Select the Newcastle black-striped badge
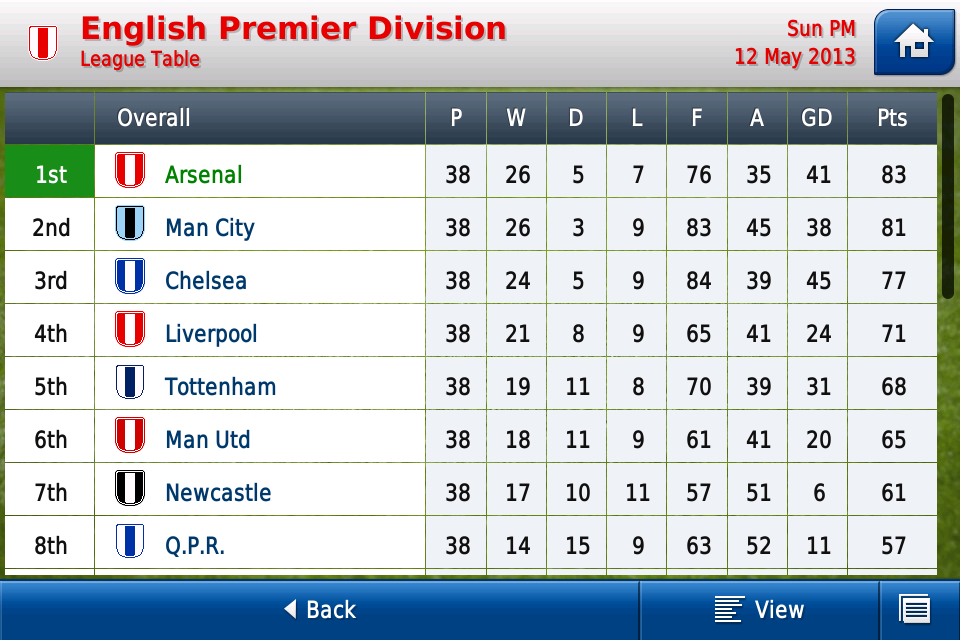Viewport: 960px width, 640px height. [x=130, y=488]
